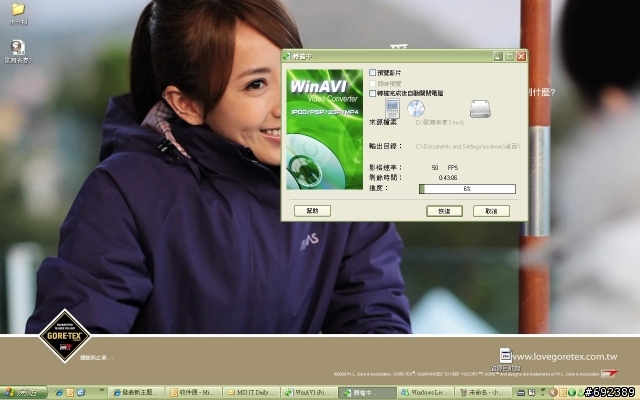Switch to the 未命名 - 小... Paint taskbar button

point(482,393)
